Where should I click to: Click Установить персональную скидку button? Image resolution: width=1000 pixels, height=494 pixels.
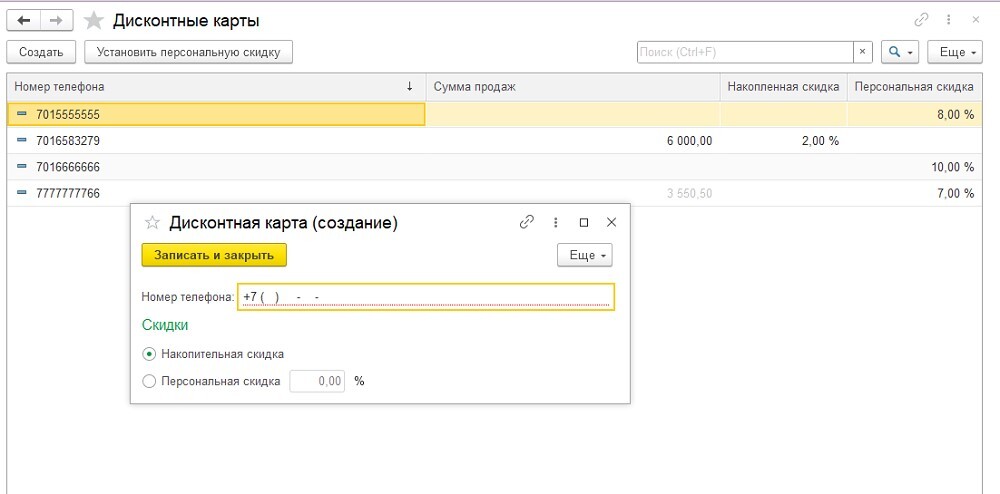coord(188,52)
